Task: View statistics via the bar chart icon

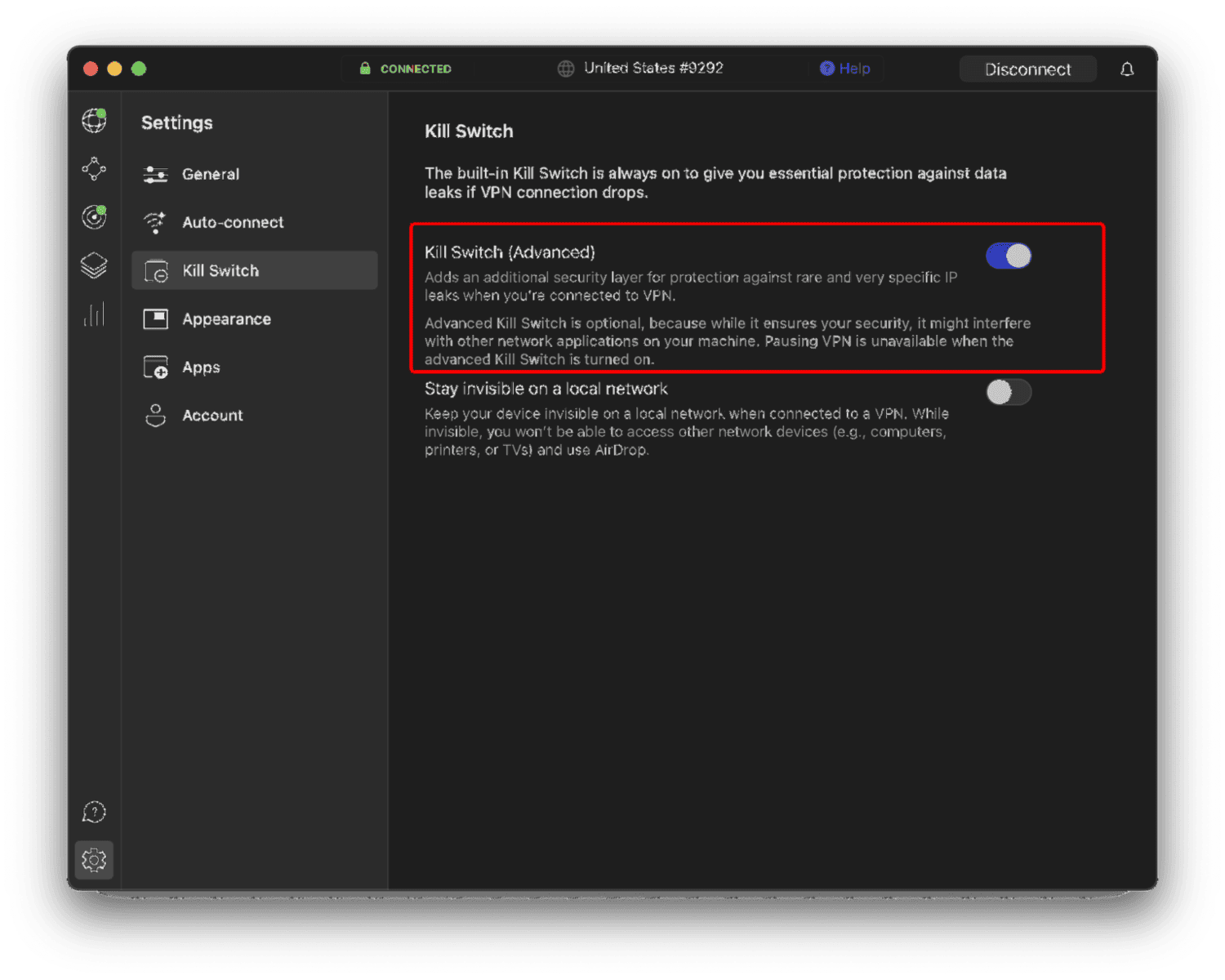Action: point(94,314)
